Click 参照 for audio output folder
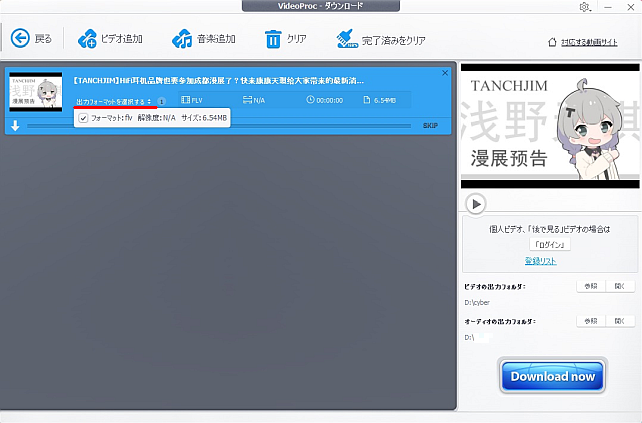 tap(591, 321)
